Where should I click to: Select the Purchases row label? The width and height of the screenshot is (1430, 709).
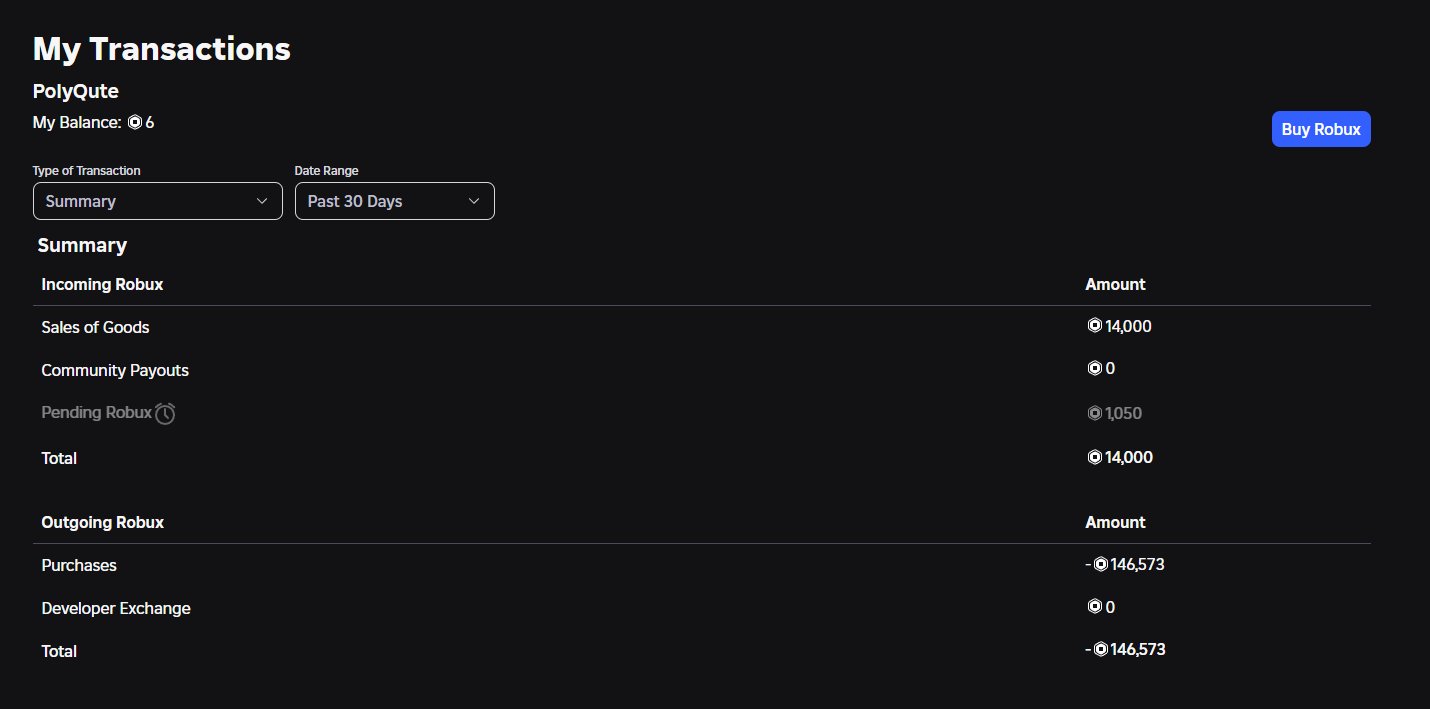click(x=79, y=565)
